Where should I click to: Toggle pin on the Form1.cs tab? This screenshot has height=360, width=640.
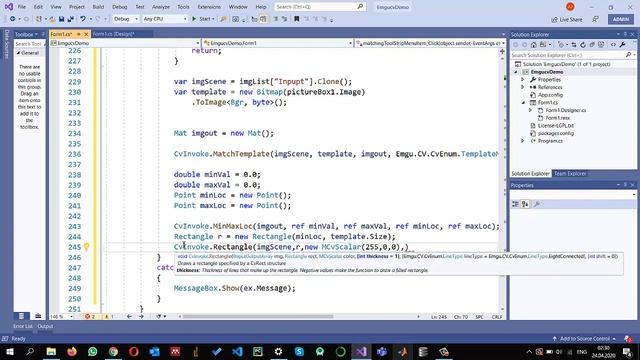coord(79,34)
